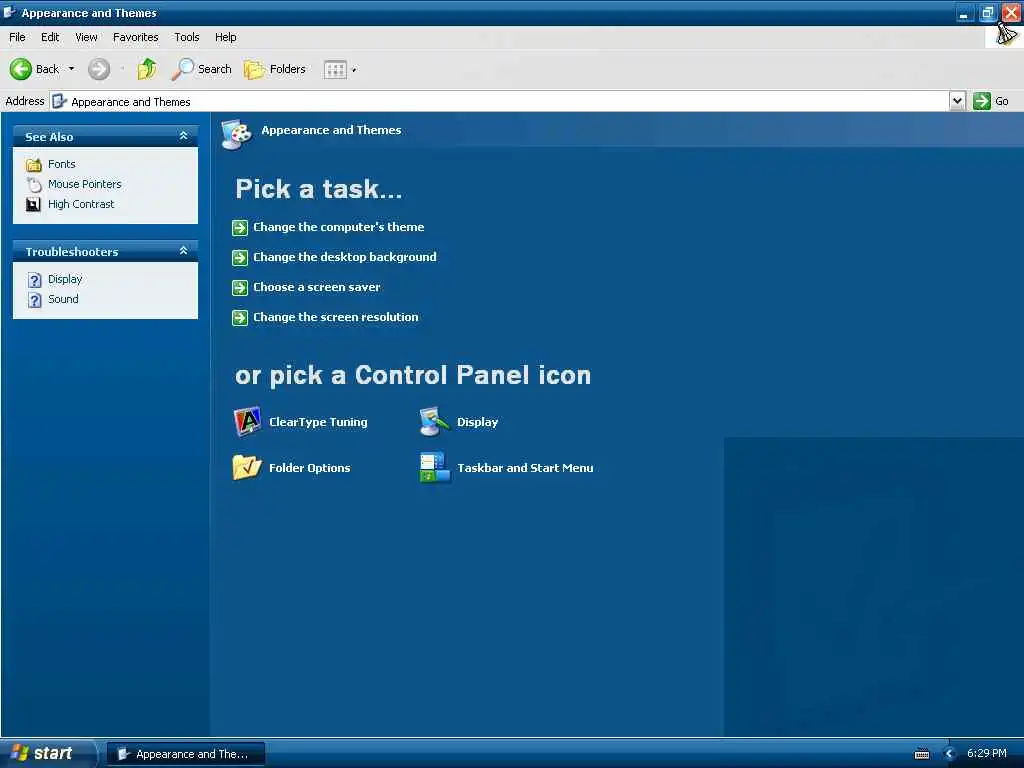The image size is (1024, 768).
Task: Click the keyboard icon in system tray
Action: pyautogui.click(x=921, y=754)
